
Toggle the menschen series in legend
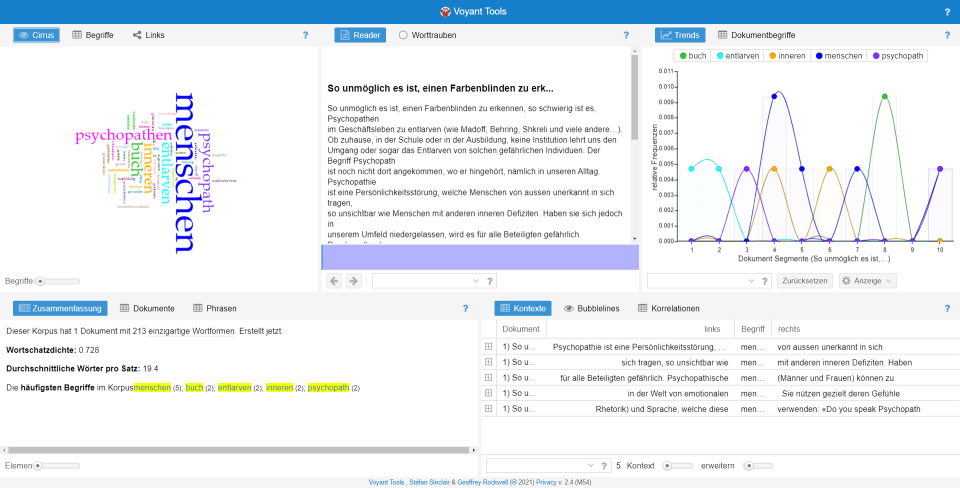coord(839,56)
